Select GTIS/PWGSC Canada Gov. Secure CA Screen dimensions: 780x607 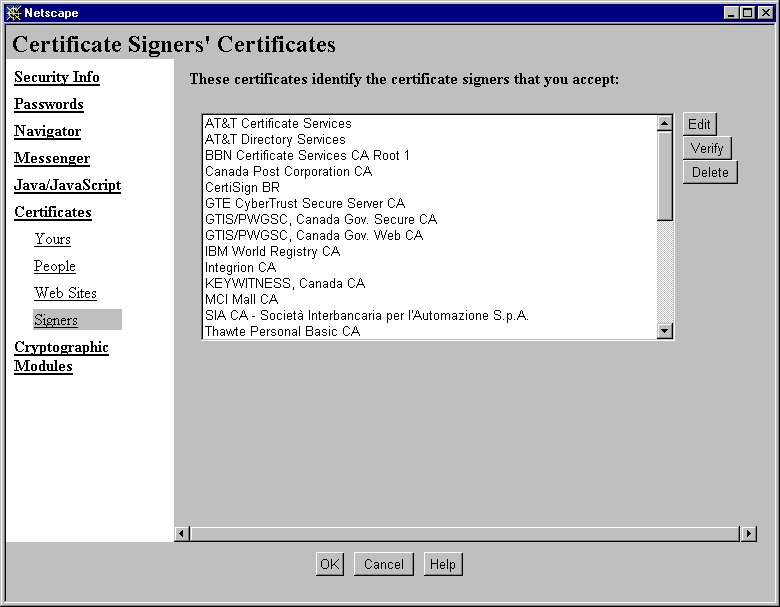pos(430,219)
